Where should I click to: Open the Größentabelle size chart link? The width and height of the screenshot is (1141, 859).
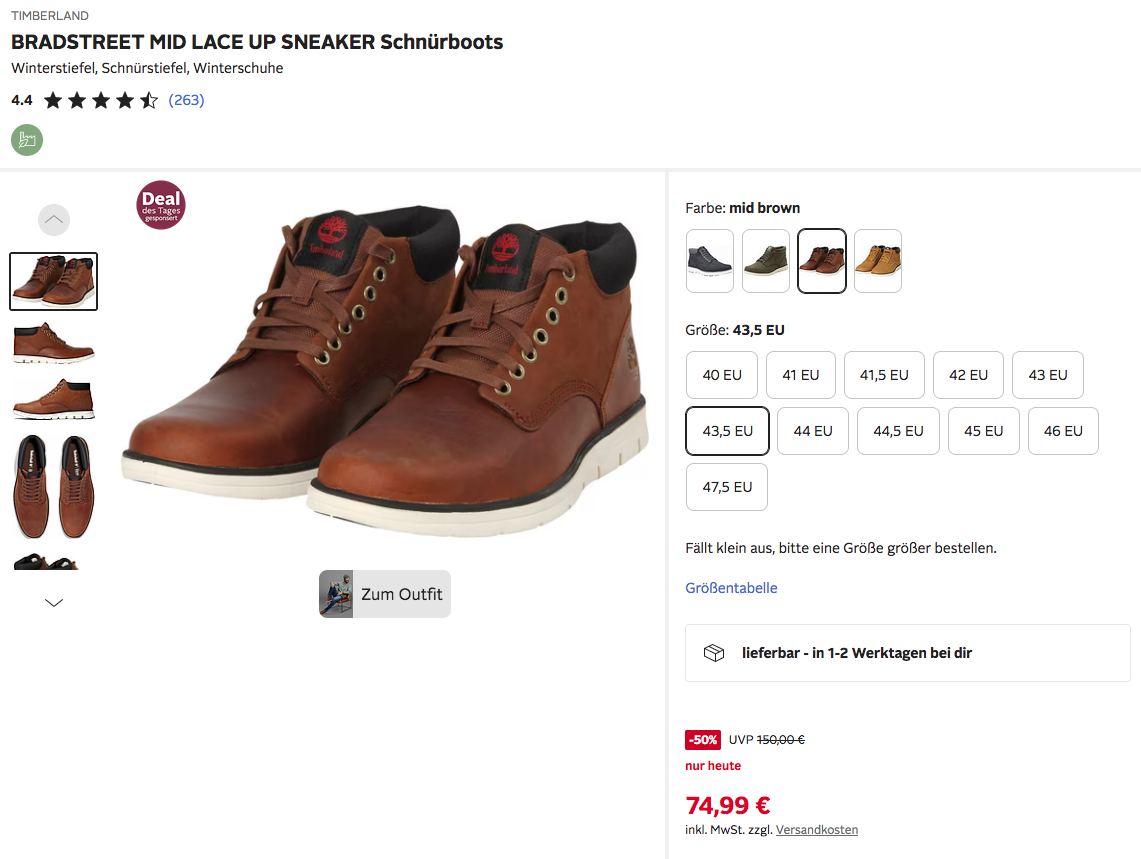point(731,588)
